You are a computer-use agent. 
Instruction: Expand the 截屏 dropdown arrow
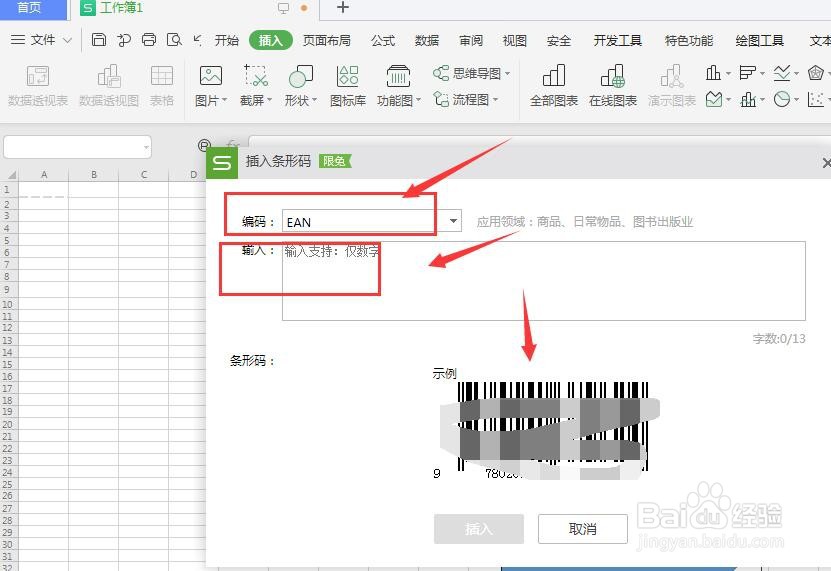coord(270,100)
